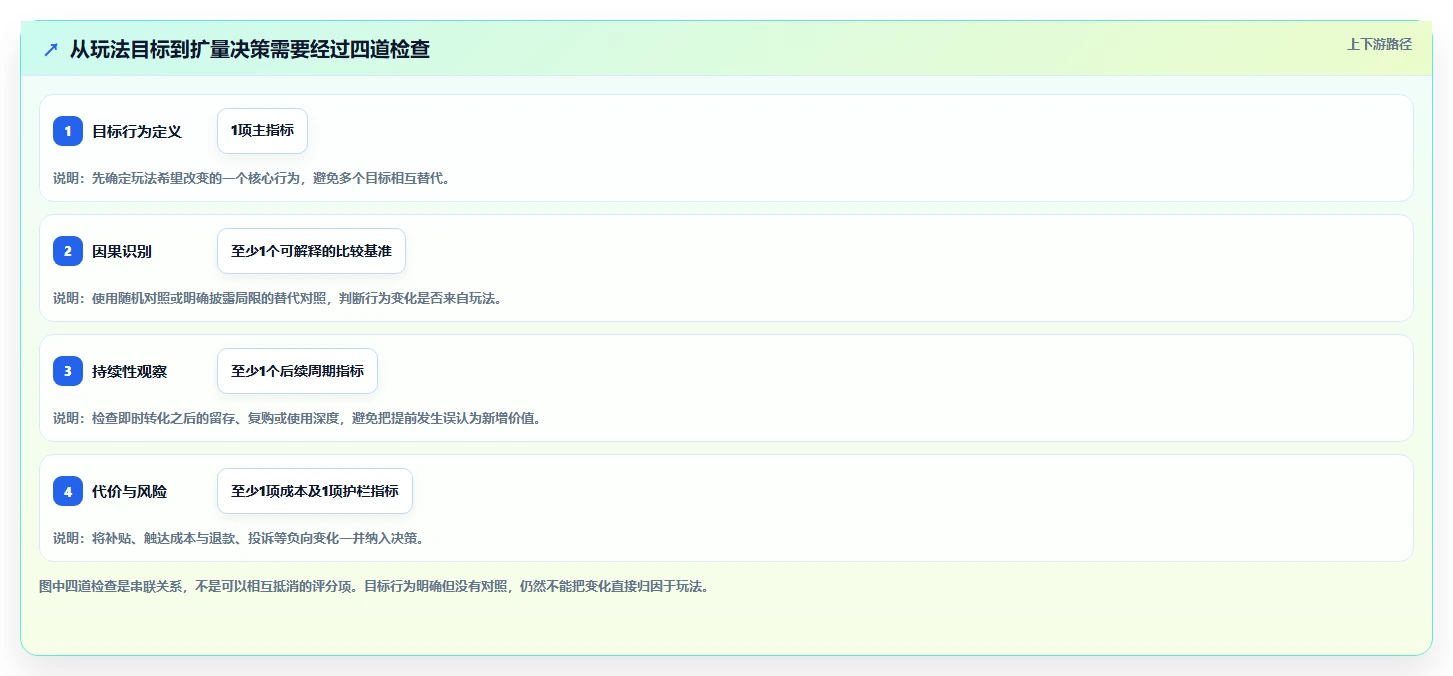Click the 至少1项成本及1项护栏指标 tag
Image resolution: width=1453 pixels, height=676 pixels.
(315, 491)
